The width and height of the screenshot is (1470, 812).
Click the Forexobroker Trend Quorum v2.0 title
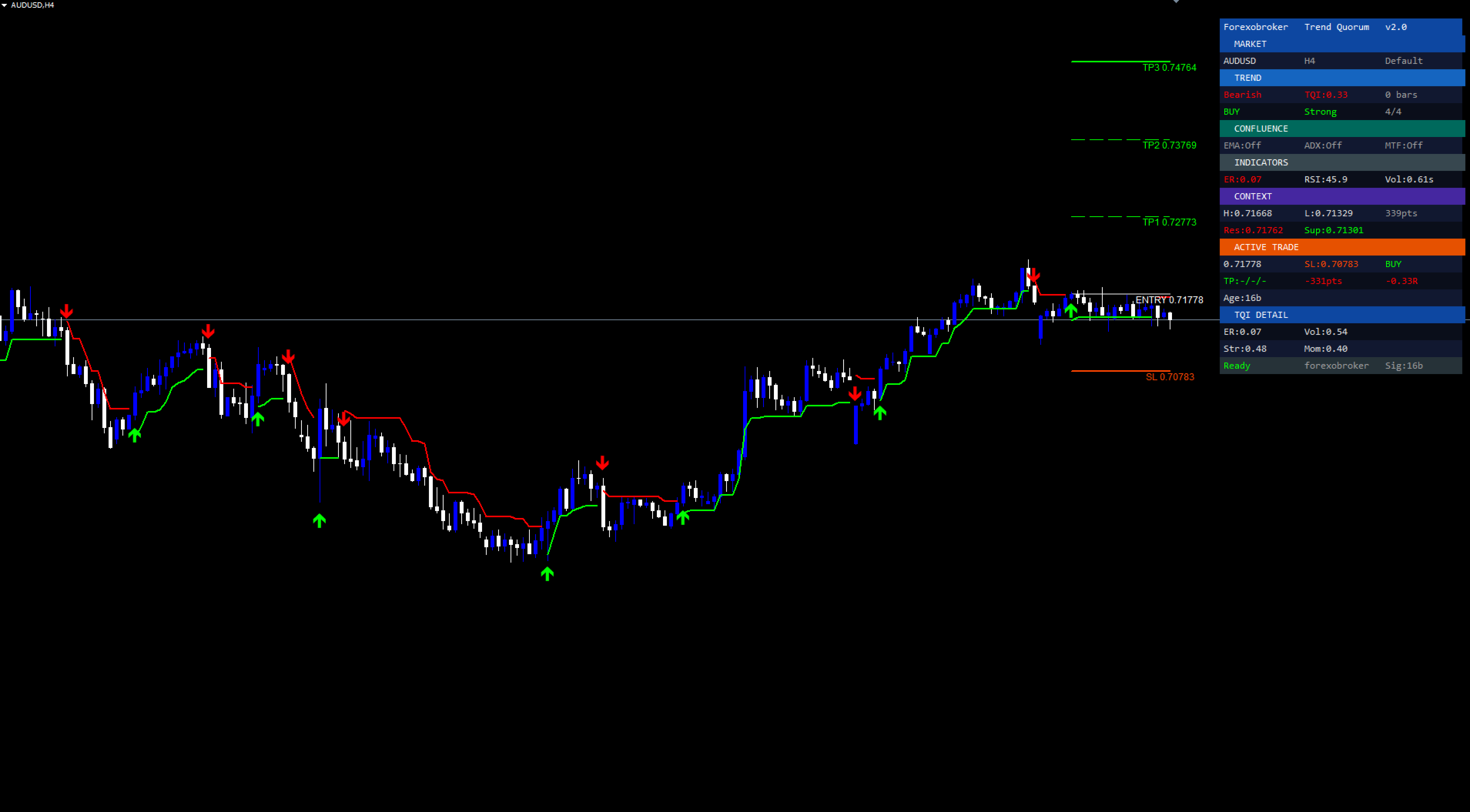pyautogui.click(x=1315, y=27)
